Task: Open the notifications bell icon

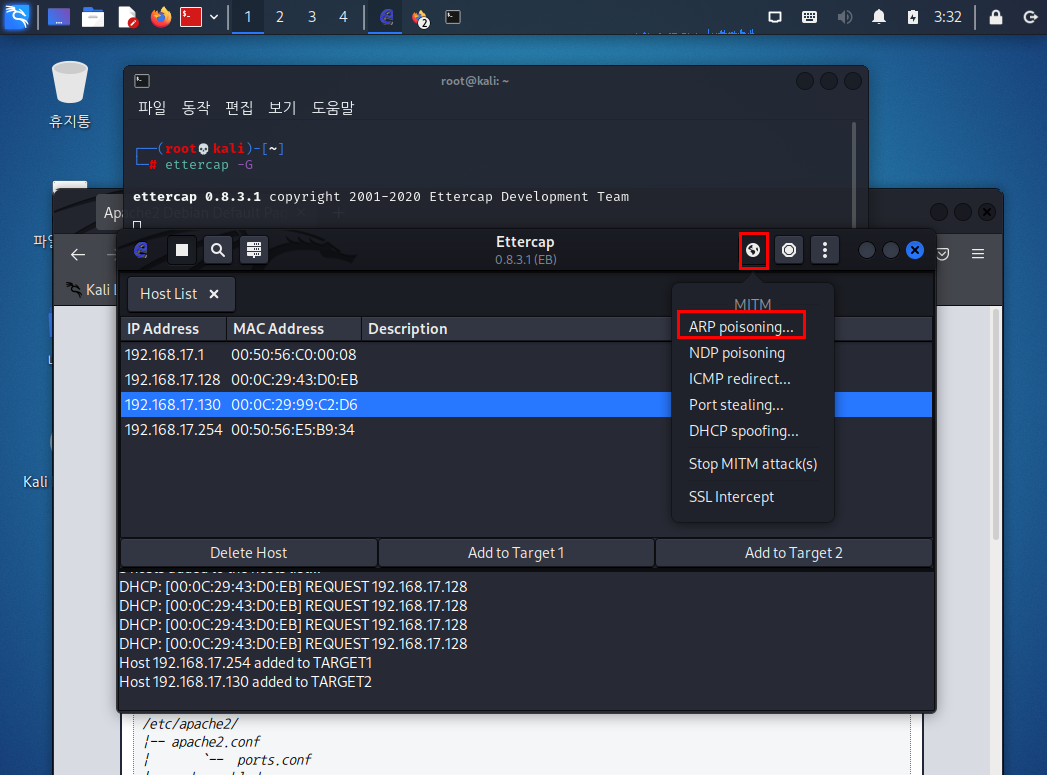Action: point(879,17)
